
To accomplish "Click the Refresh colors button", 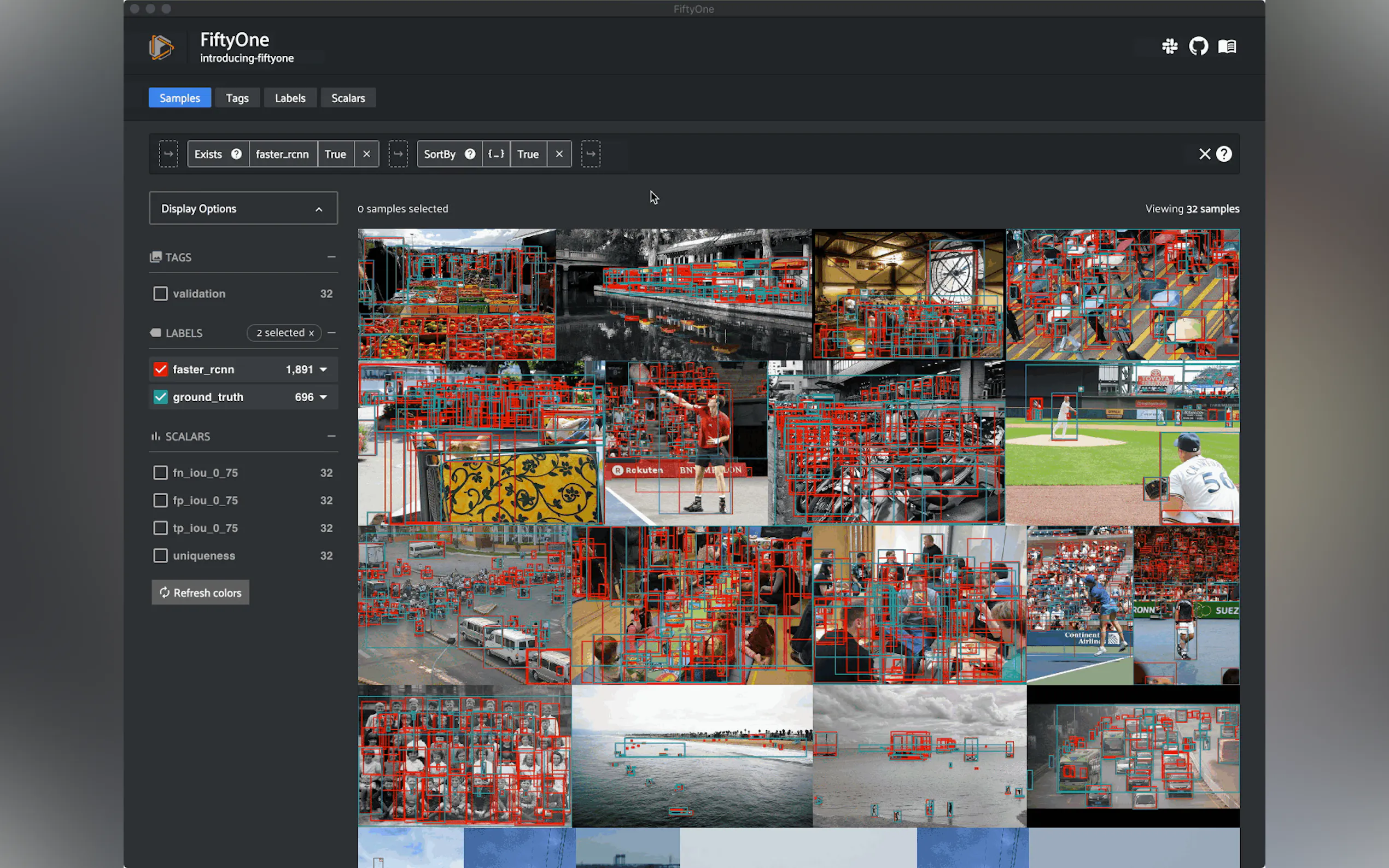I will tap(200, 593).
